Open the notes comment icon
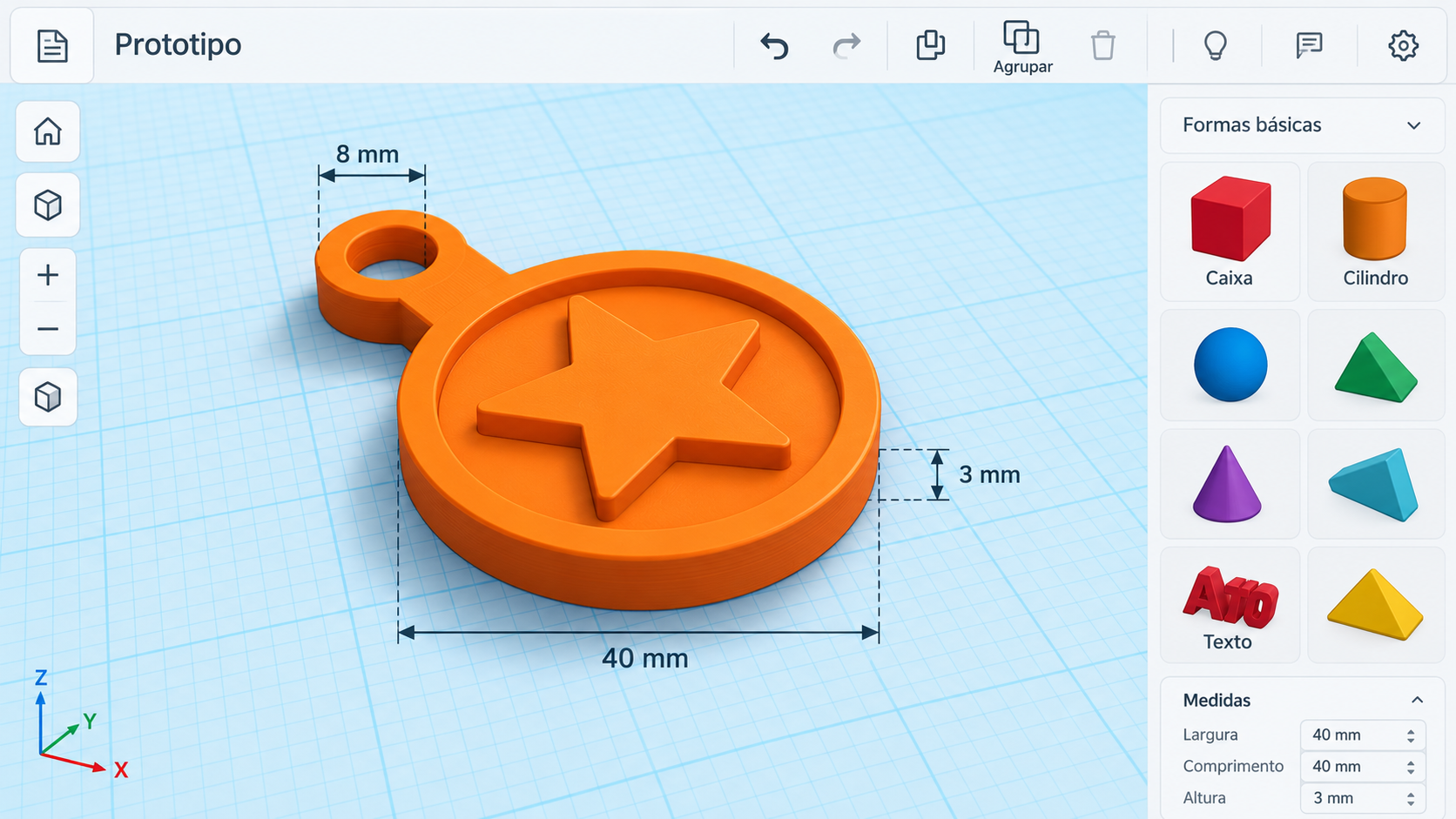This screenshot has height=819, width=1456. point(1309,45)
